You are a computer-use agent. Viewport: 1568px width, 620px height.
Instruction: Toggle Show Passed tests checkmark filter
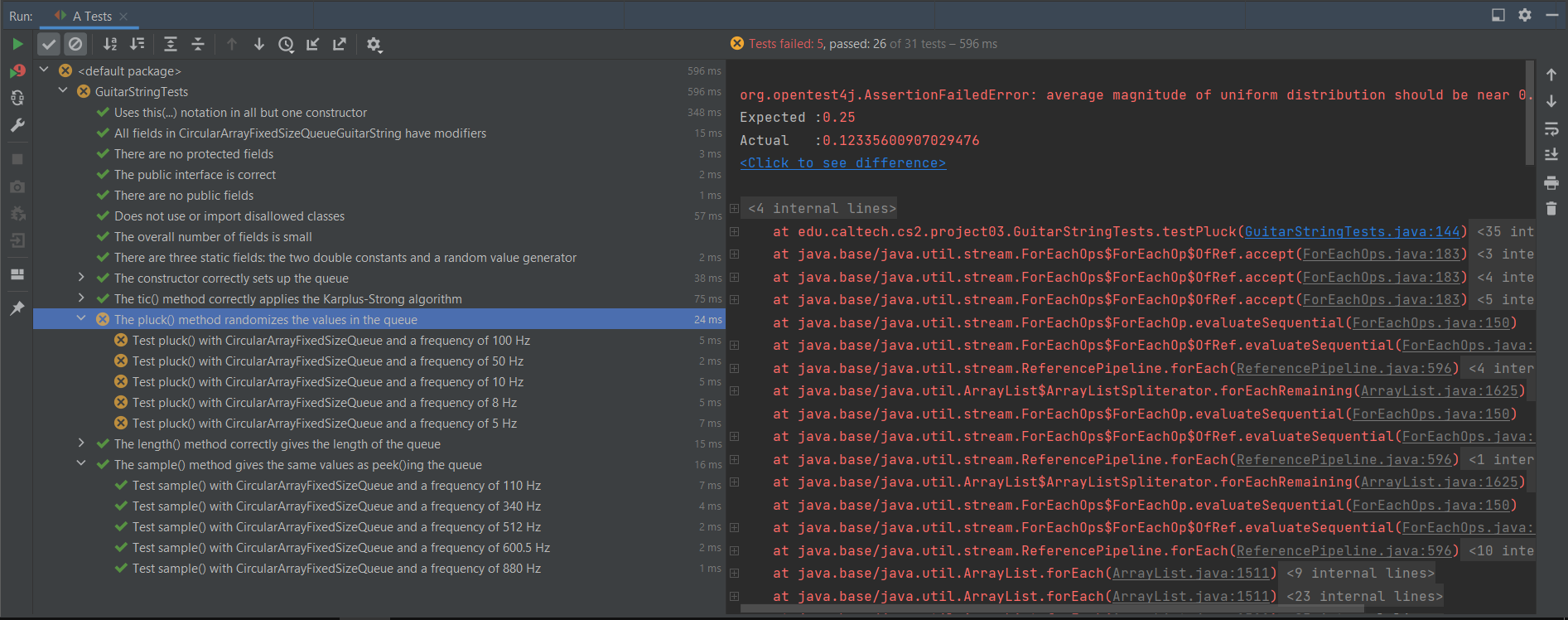[x=50, y=44]
